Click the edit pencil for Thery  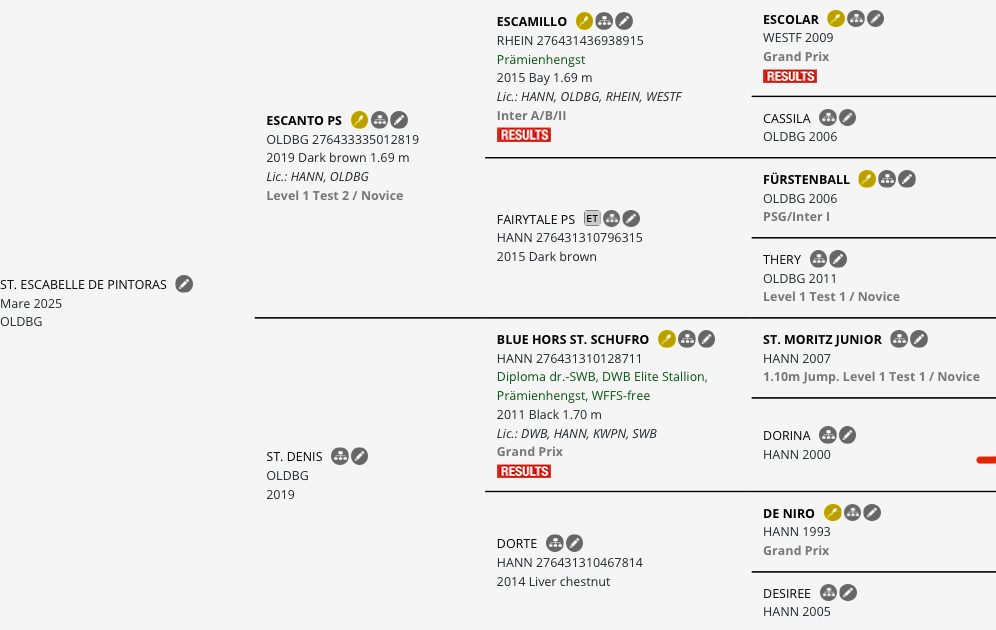[x=838, y=259]
